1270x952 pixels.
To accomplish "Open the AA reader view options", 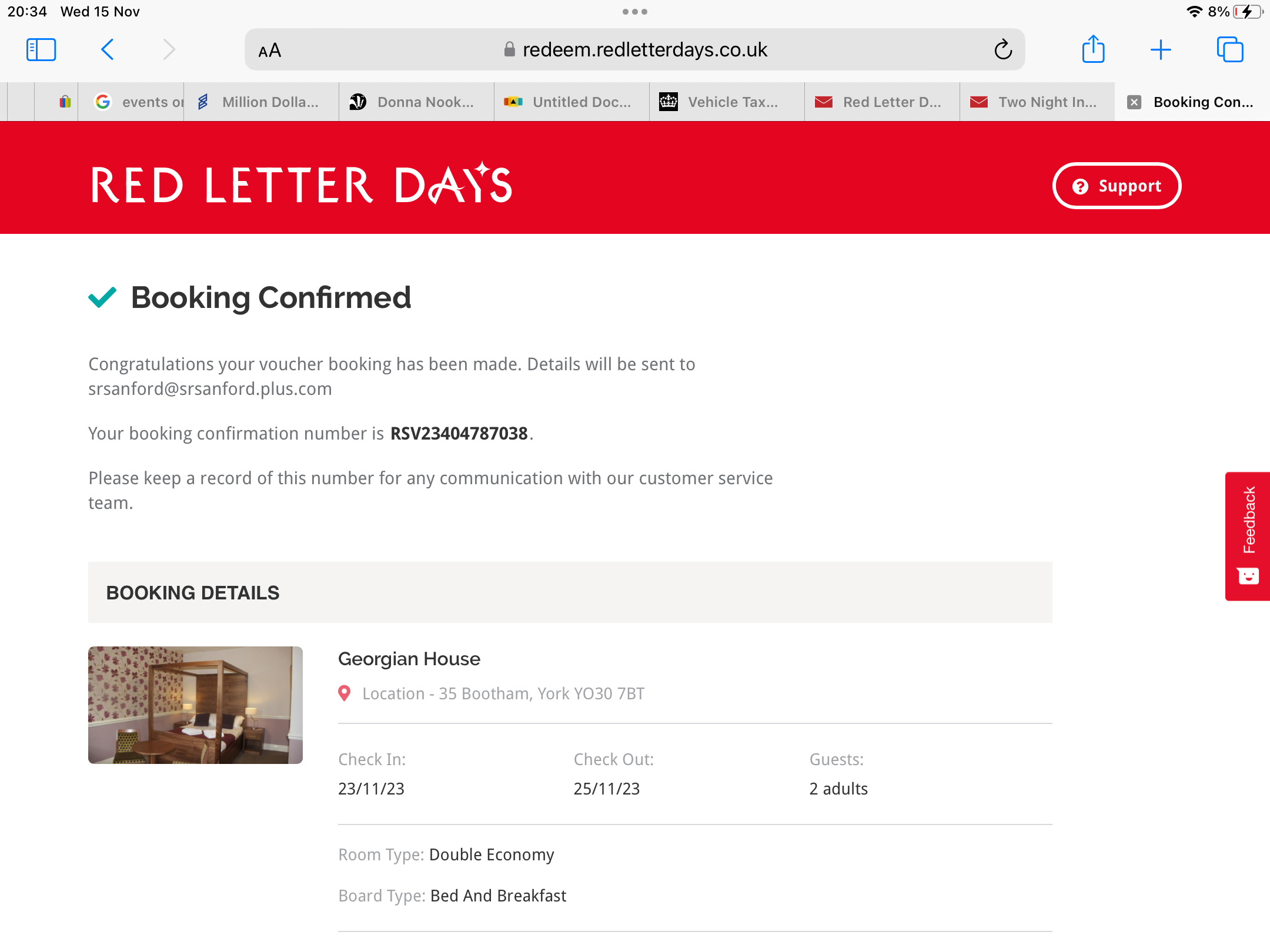I will (270, 51).
